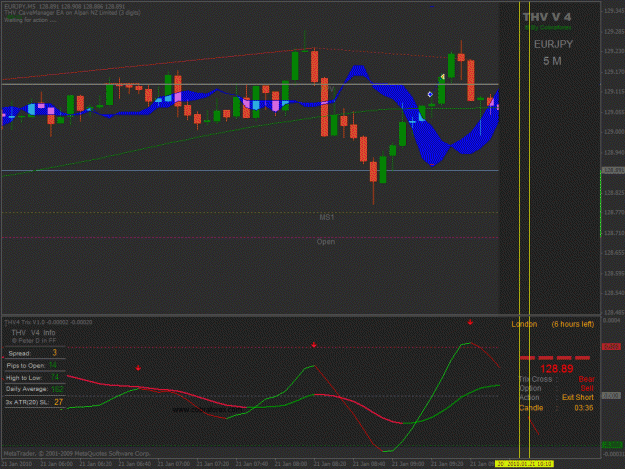Viewport: 625px width, 469px height.
Task: Click the 'Bear' Trix Cross value
Action: pyautogui.click(x=586, y=379)
